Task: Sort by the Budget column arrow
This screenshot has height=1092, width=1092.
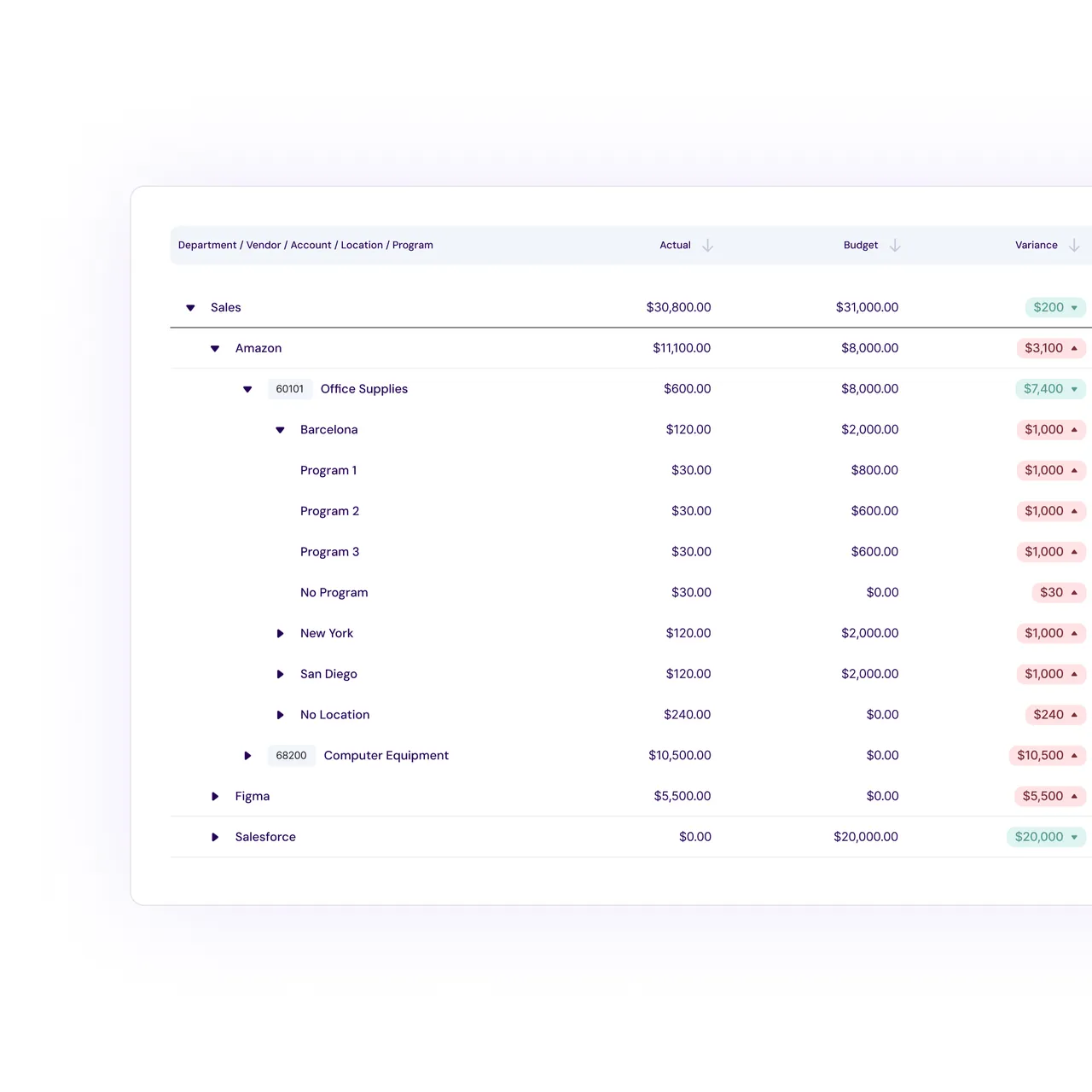Action: [895, 246]
